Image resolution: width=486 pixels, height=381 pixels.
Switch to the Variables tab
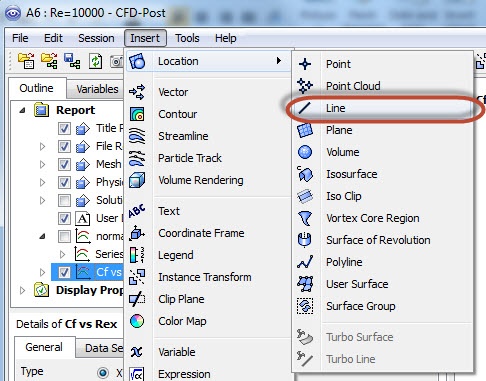coord(97,89)
